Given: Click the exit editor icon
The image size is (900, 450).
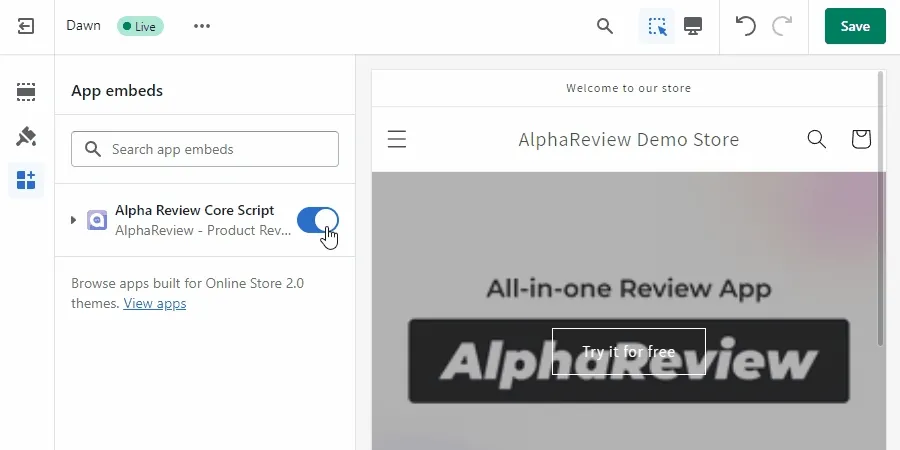Looking at the screenshot, I should pyautogui.click(x=26, y=26).
